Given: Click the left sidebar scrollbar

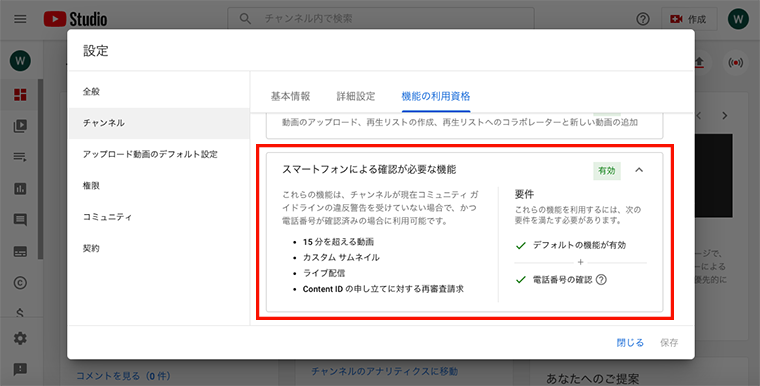Looking at the screenshot, I should (41, 170).
